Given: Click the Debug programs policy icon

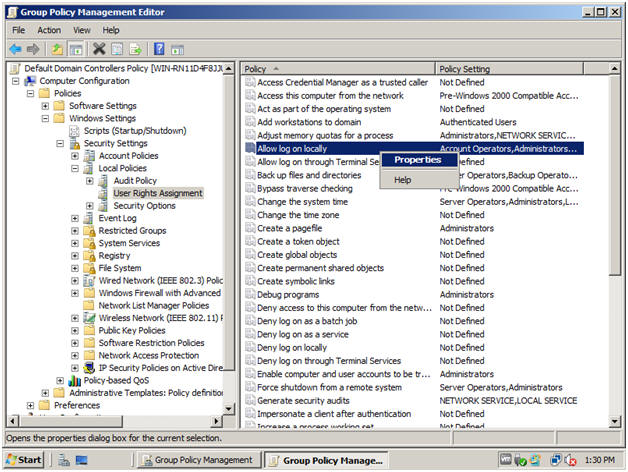Looking at the screenshot, I should [250, 294].
